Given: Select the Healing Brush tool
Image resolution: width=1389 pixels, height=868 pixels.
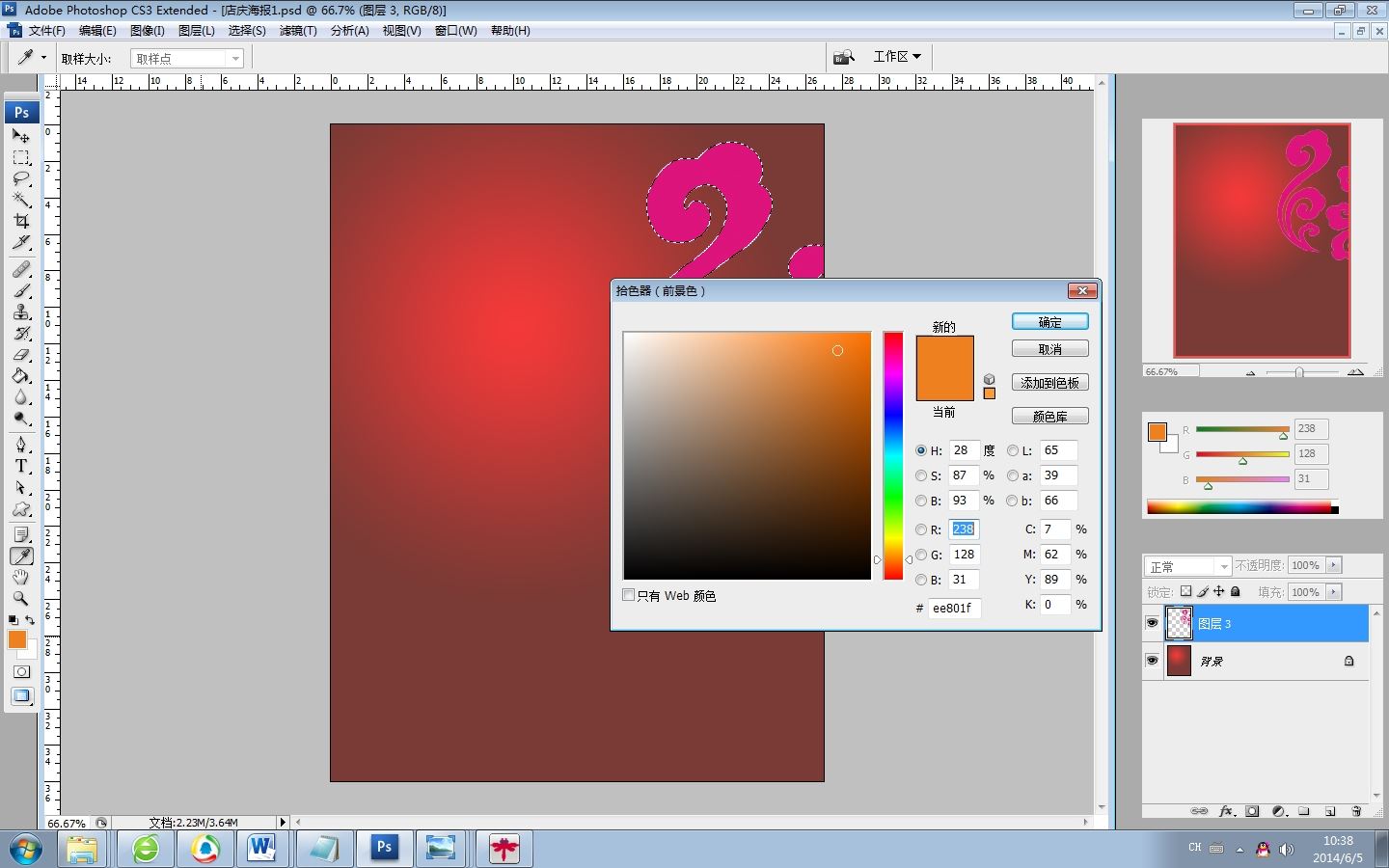Looking at the screenshot, I should 21,269.
